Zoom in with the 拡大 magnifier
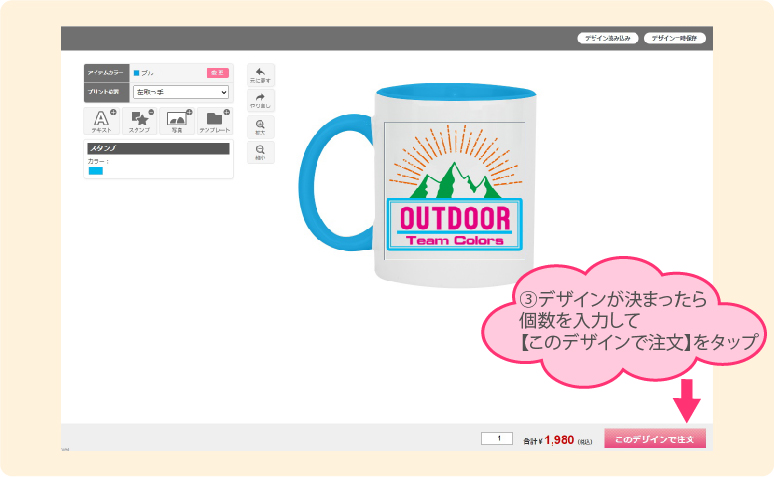 [x=260, y=127]
